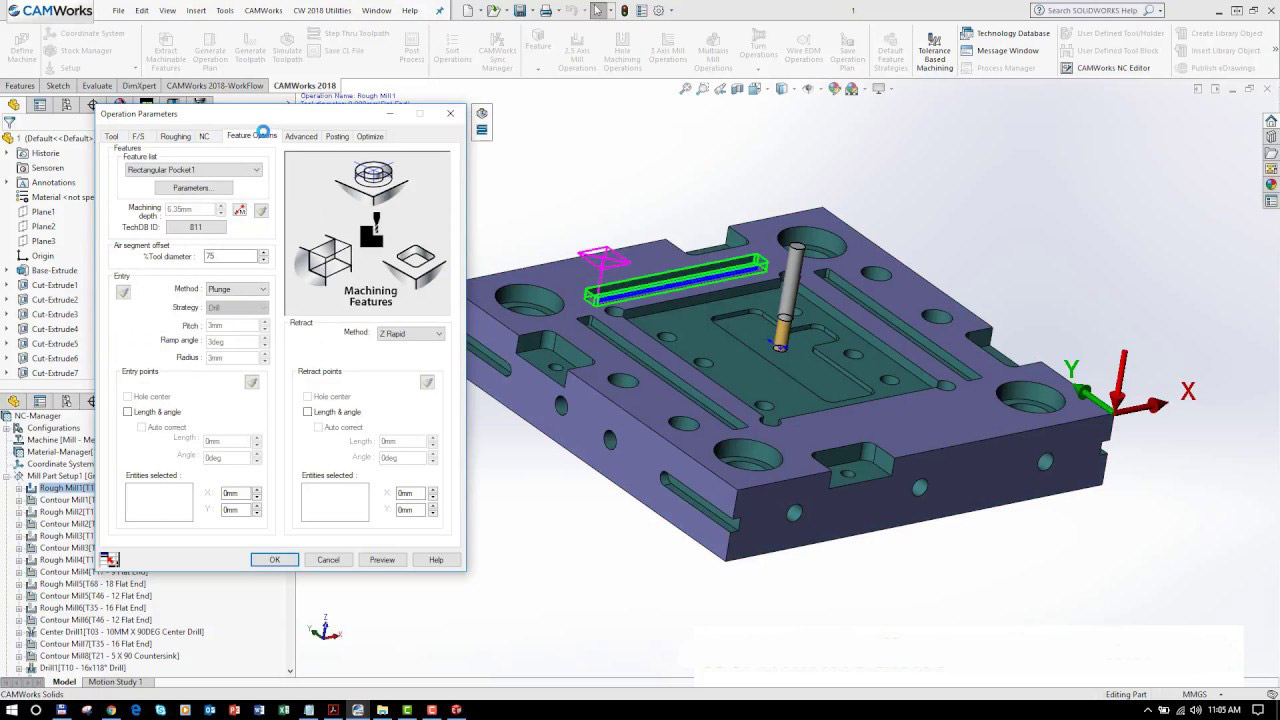This screenshot has width=1280, height=720.
Task: Open Chrome from taskbar
Action: (111, 709)
